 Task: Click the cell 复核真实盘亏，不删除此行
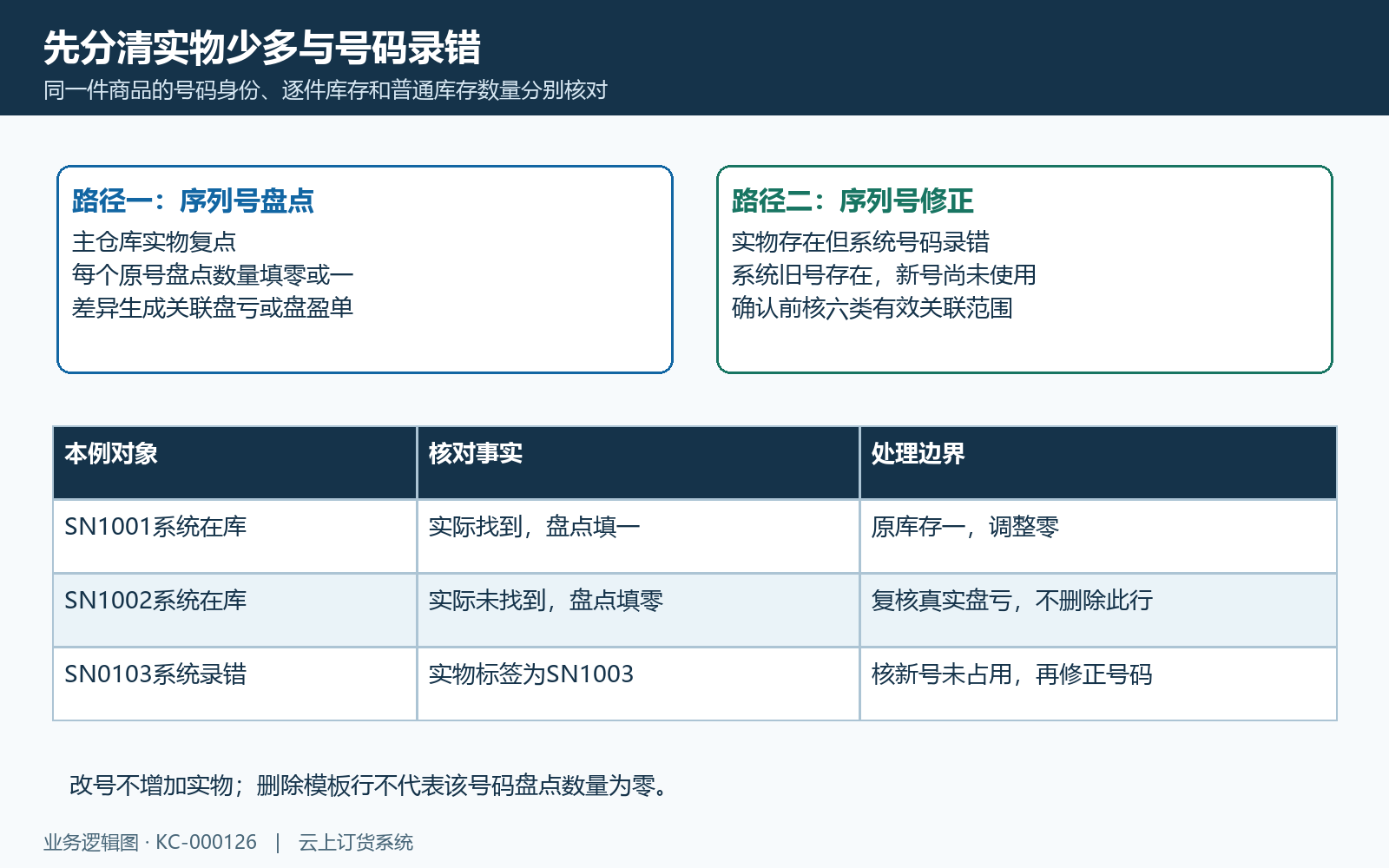click(x=1098, y=610)
